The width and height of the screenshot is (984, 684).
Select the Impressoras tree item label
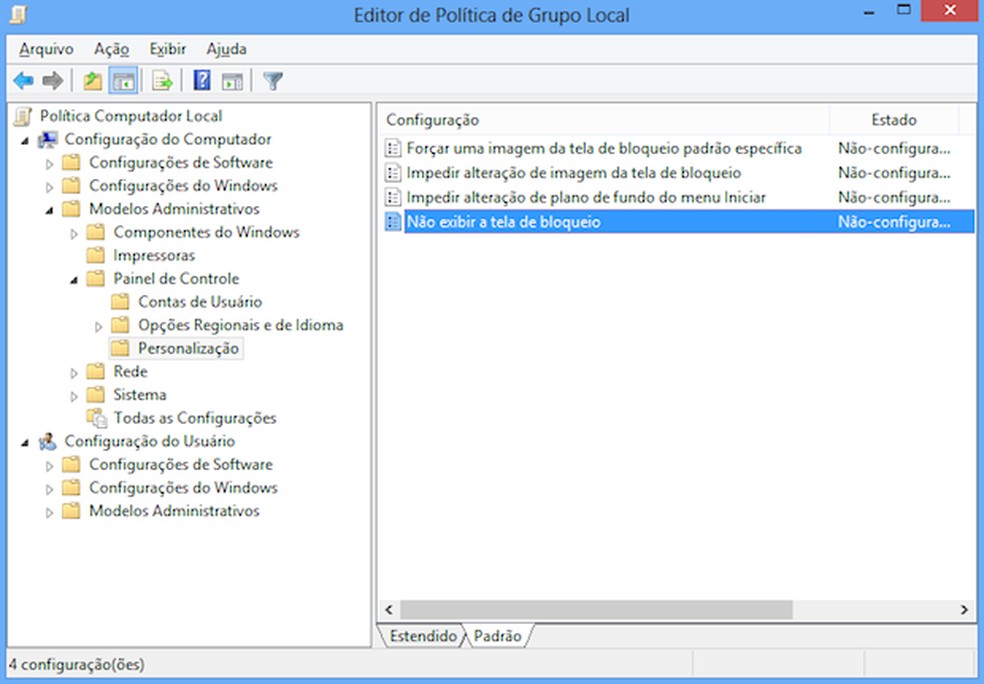[x=154, y=255]
